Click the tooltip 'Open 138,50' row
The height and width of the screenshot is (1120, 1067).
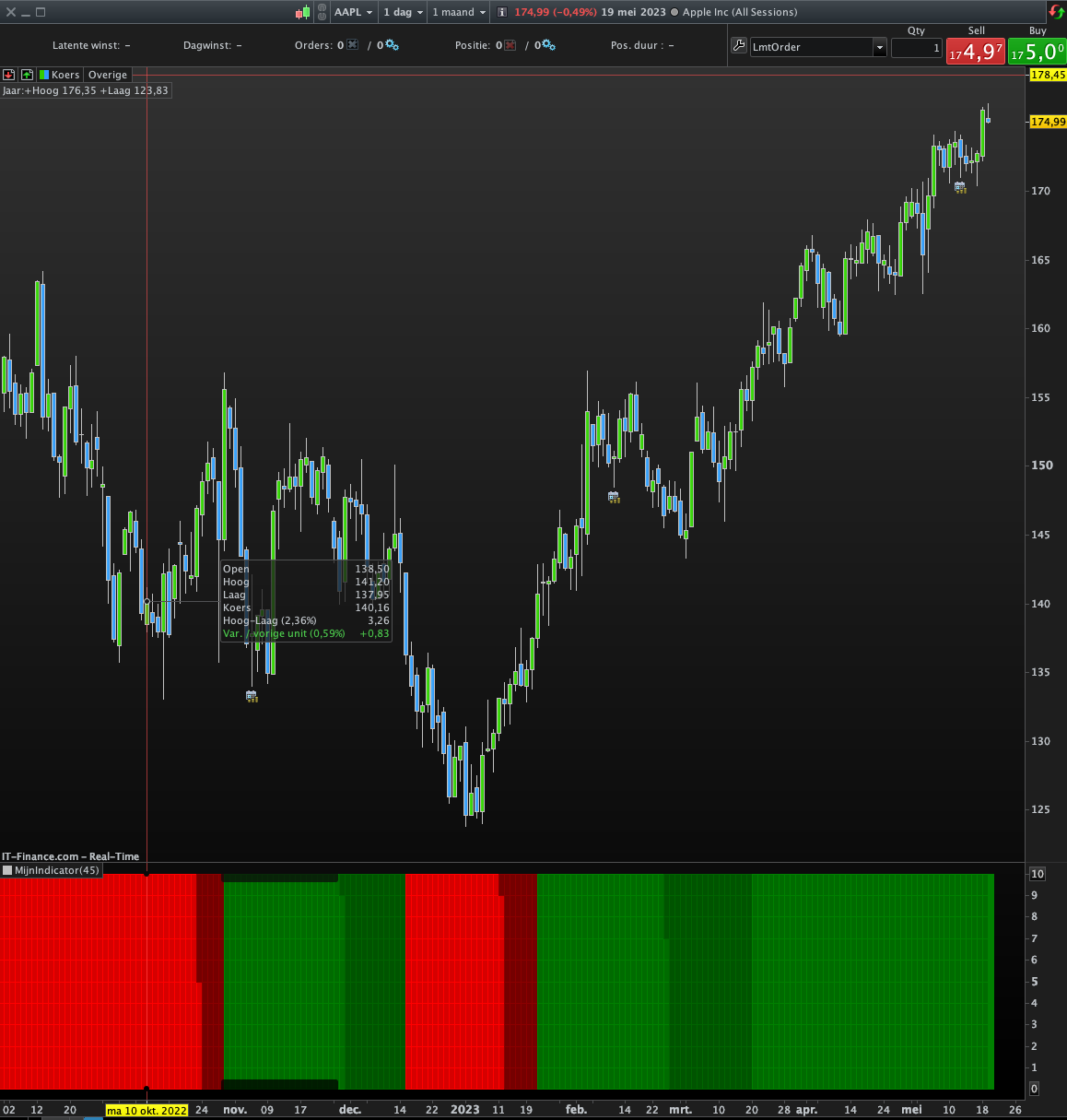[306, 569]
